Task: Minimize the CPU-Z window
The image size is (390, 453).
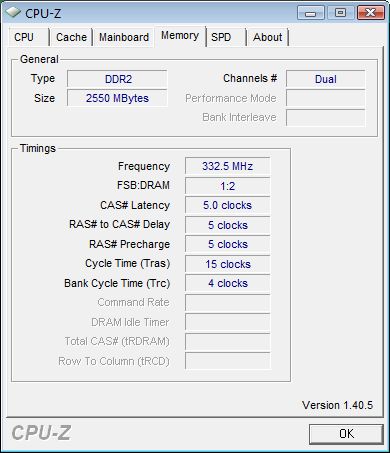Action: [310, 13]
